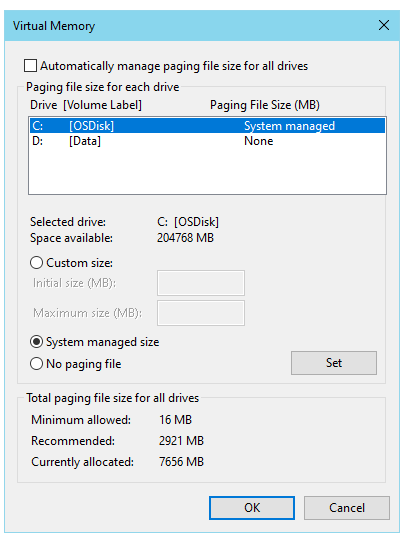Select the Custom size radio button
Viewport: 406px width, 535px height.
[37, 263]
